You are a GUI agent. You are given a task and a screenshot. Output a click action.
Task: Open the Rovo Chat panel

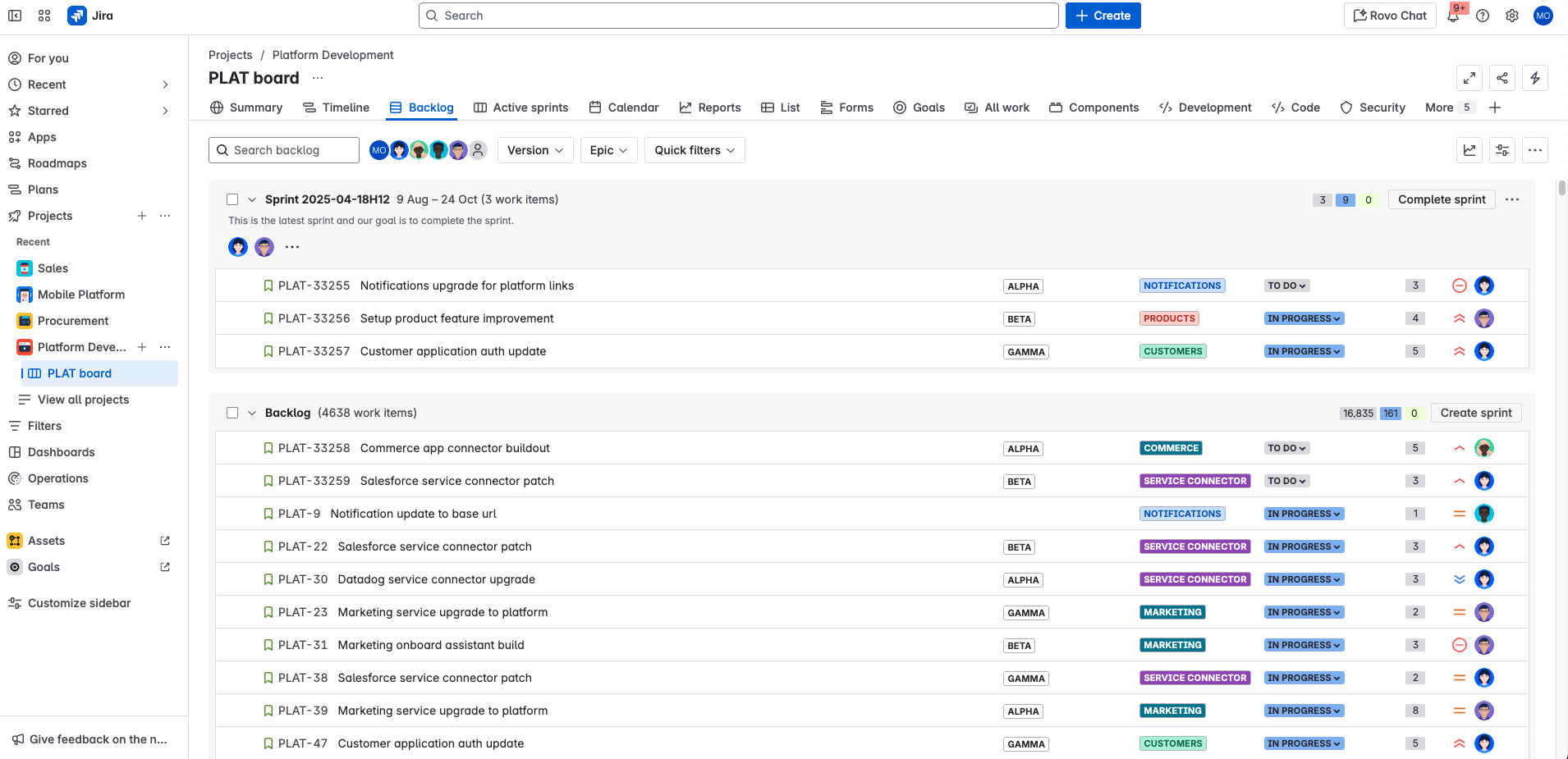1388,15
